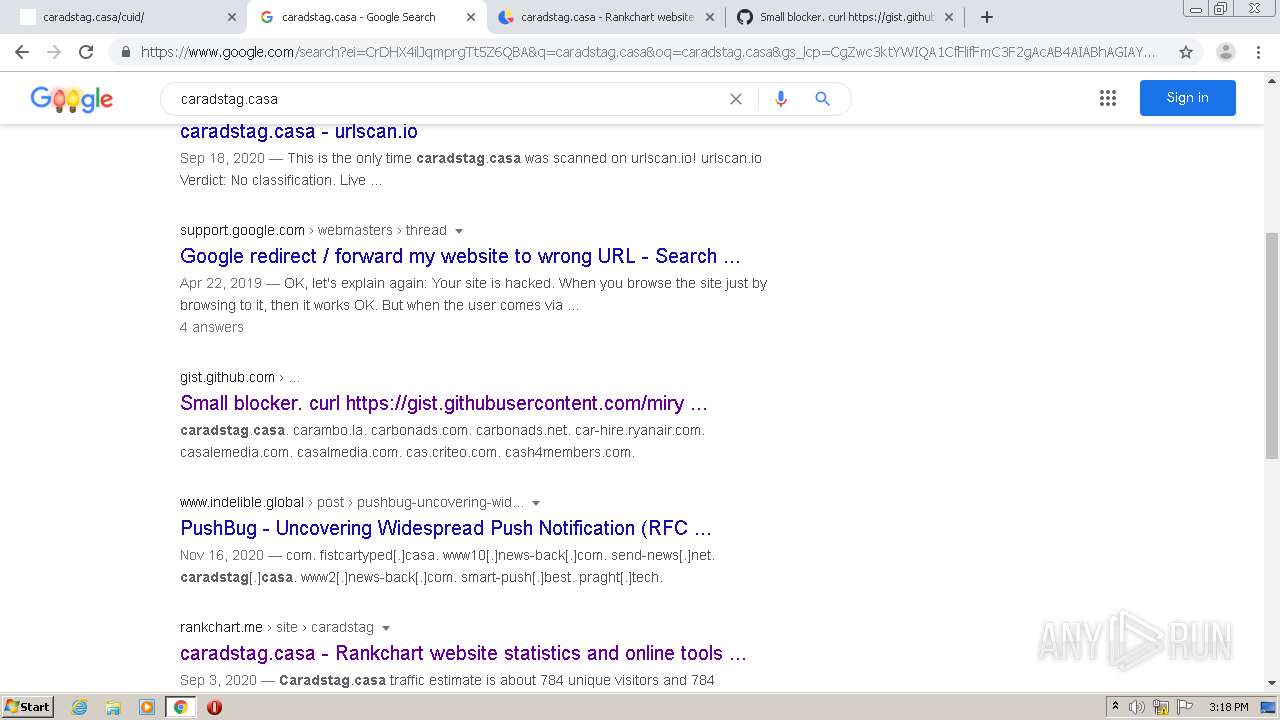
Task: Open Google redirect / forward my website result
Action: tap(460, 256)
